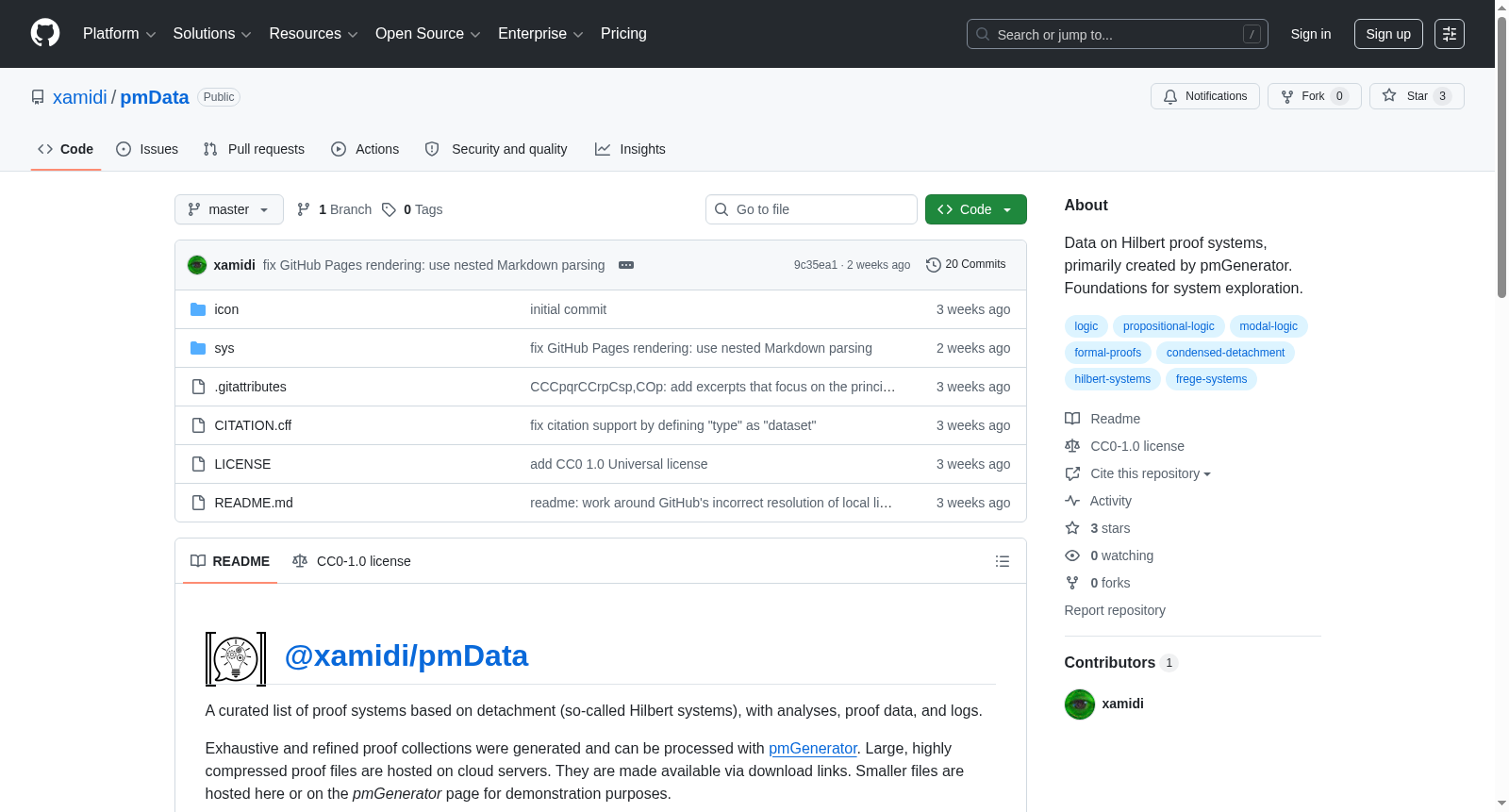Click the condensed-detachment topic tag
Viewport: 1509px width, 812px height.
point(1225,353)
